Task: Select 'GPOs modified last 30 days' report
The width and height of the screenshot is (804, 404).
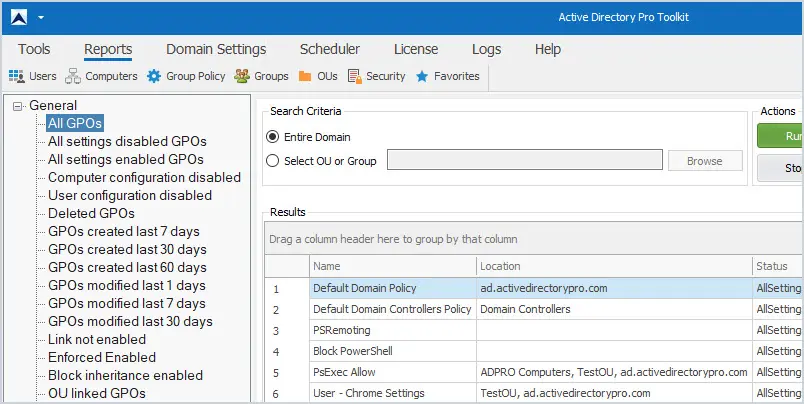Action: coord(130,321)
